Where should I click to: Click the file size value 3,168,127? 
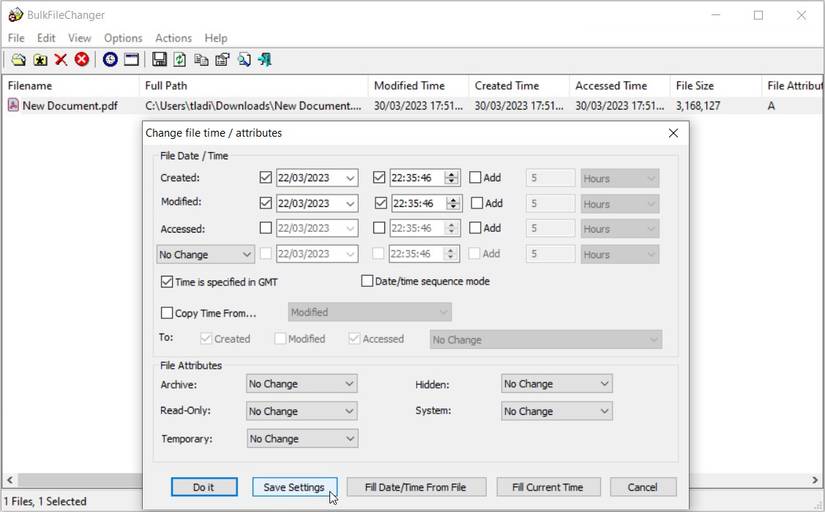coord(698,106)
